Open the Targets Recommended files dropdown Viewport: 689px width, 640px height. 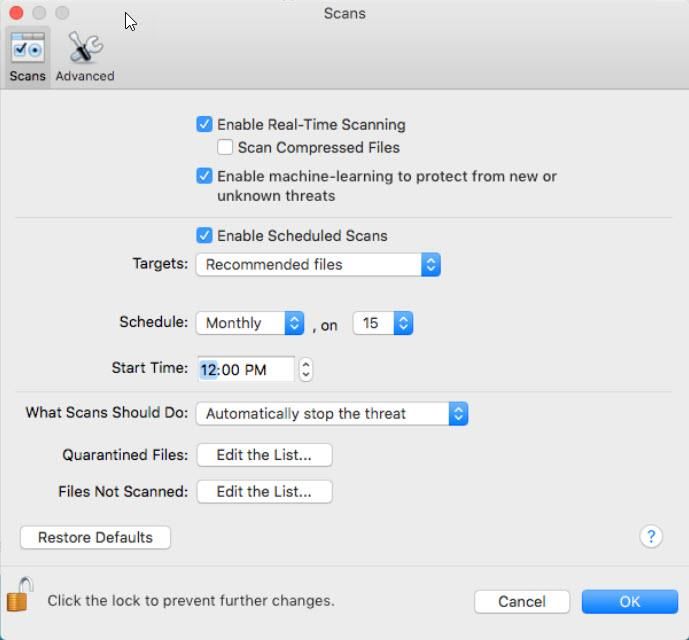click(x=318, y=265)
